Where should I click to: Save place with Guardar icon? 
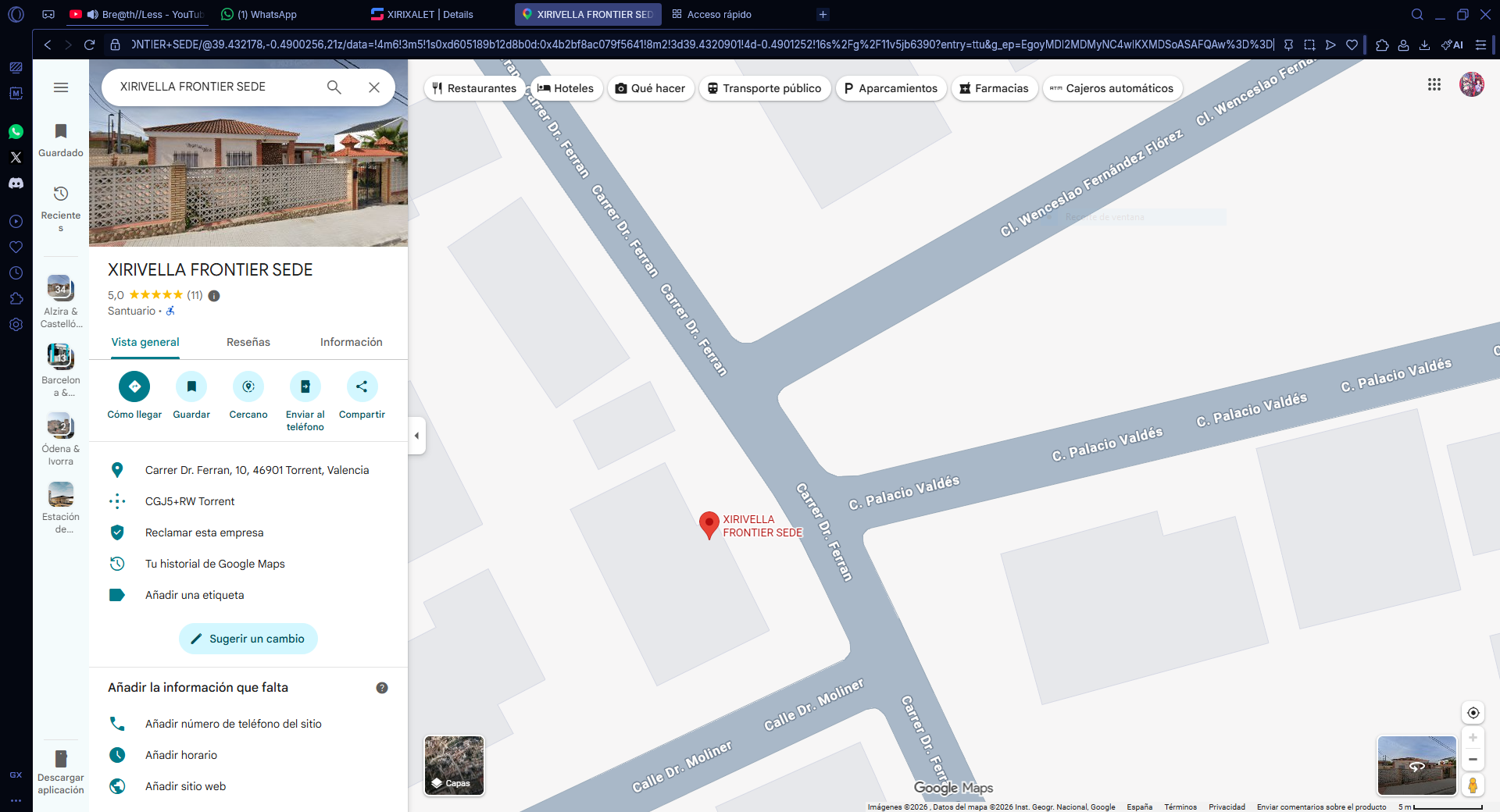191,386
